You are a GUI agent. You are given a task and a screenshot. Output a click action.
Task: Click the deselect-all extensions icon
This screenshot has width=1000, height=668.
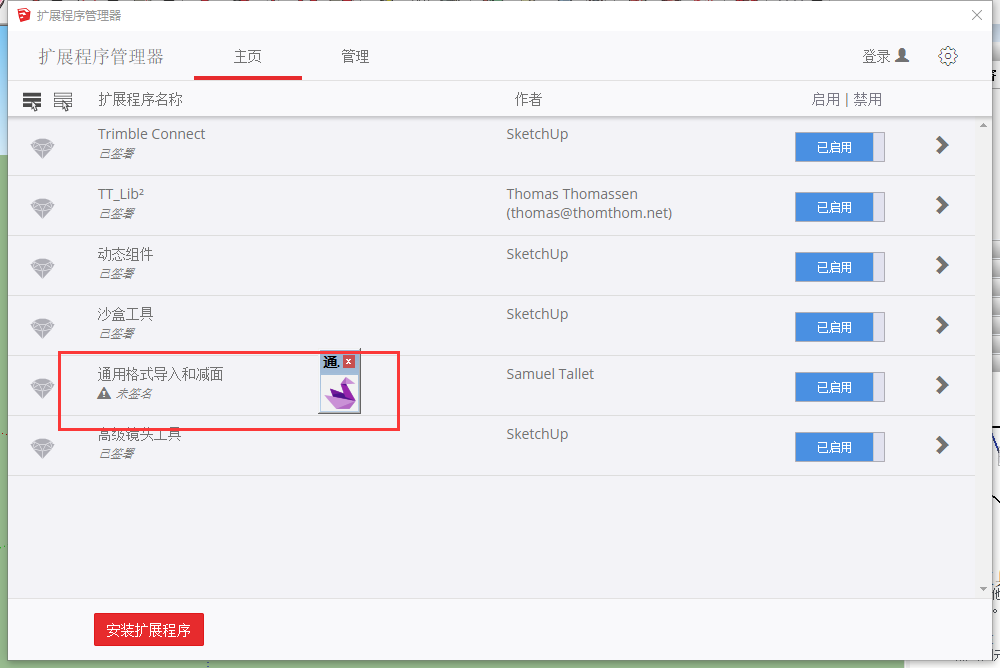coord(62,101)
